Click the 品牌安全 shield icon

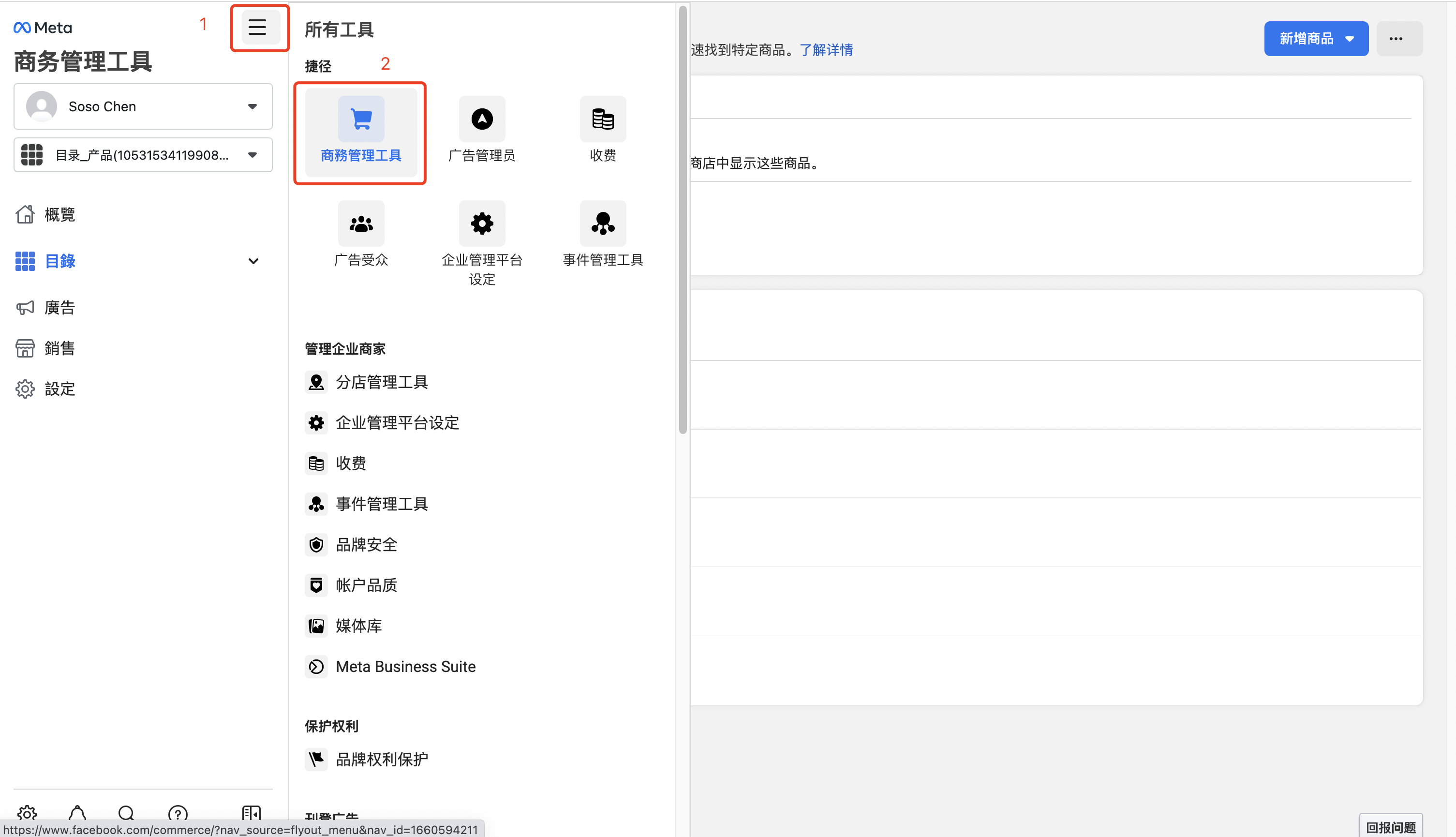(x=316, y=544)
